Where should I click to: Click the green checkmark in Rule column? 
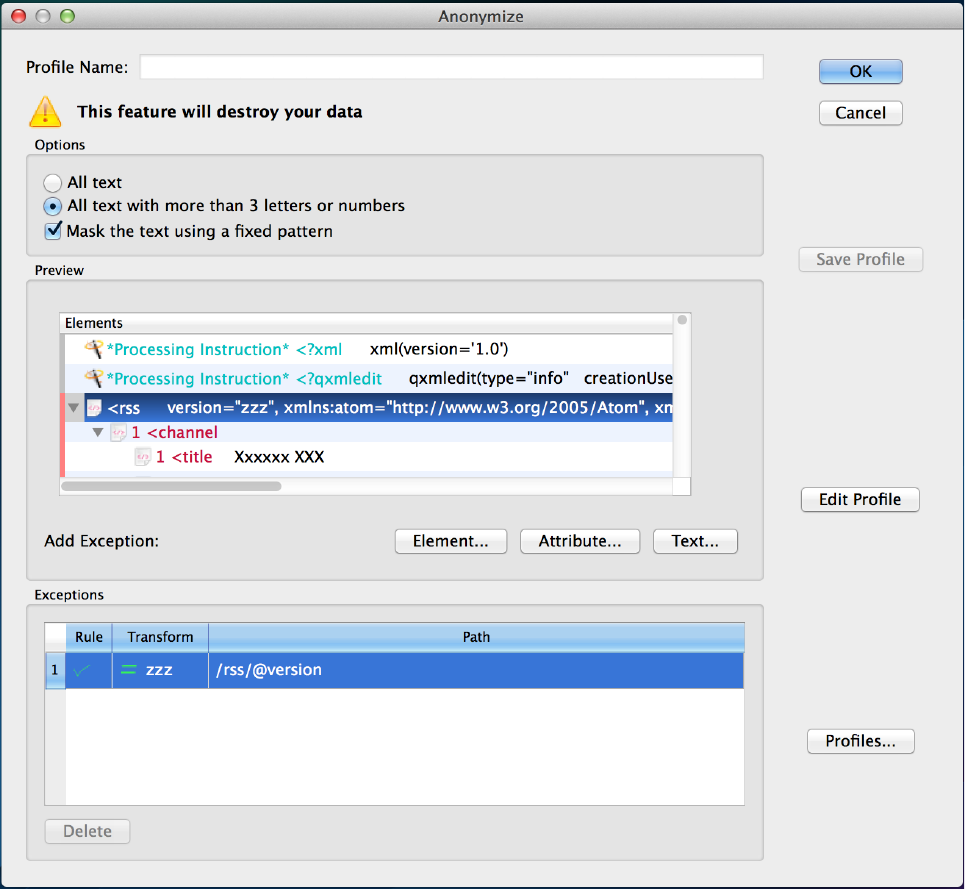[x=82, y=670]
